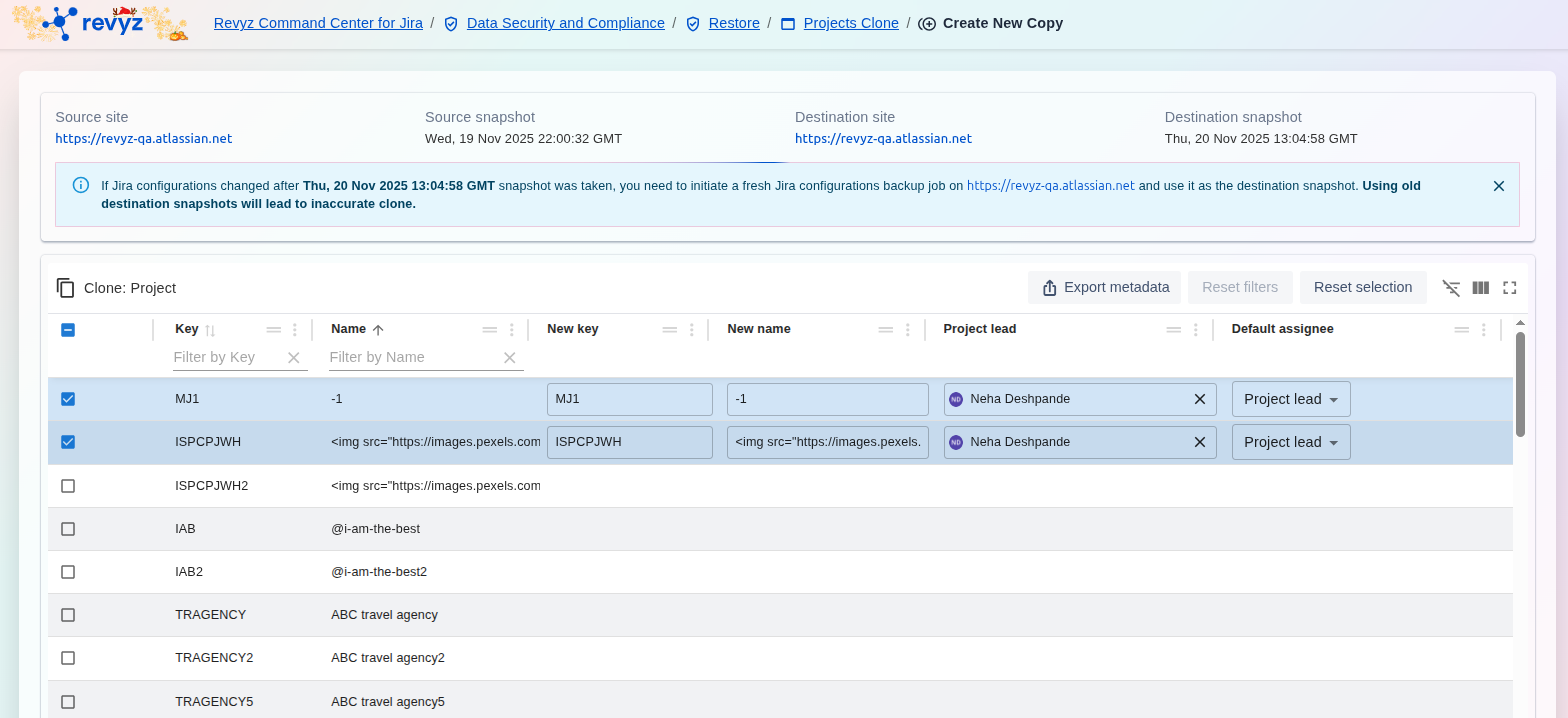The height and width of the screenshot is (718, 1568).
Task: Toggle the select-all header checkbox
Action: [x=68, y=330]
